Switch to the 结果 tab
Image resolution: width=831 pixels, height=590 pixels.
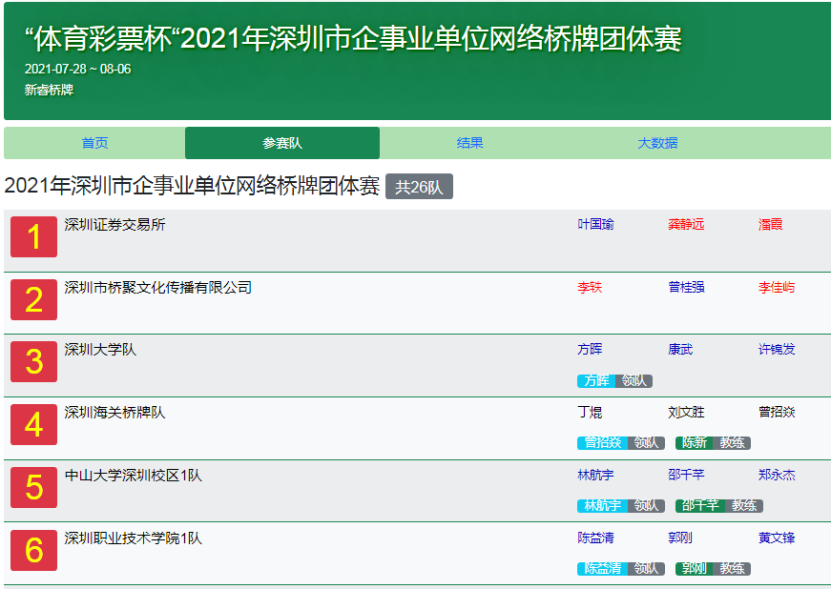(x=470, y=143)
